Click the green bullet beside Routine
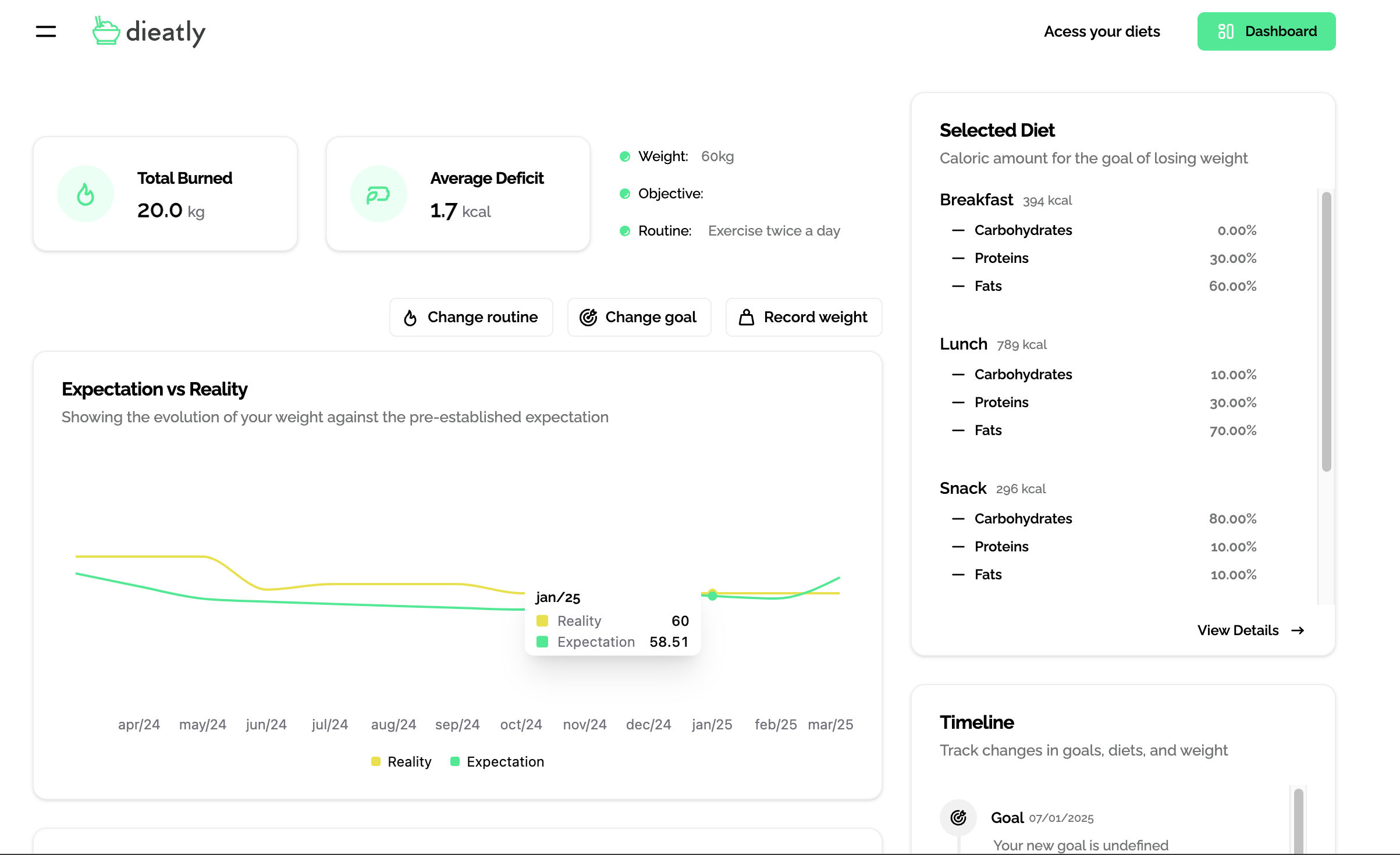The width and height of the screenshot is (1400, 855). tap(625, 231)
